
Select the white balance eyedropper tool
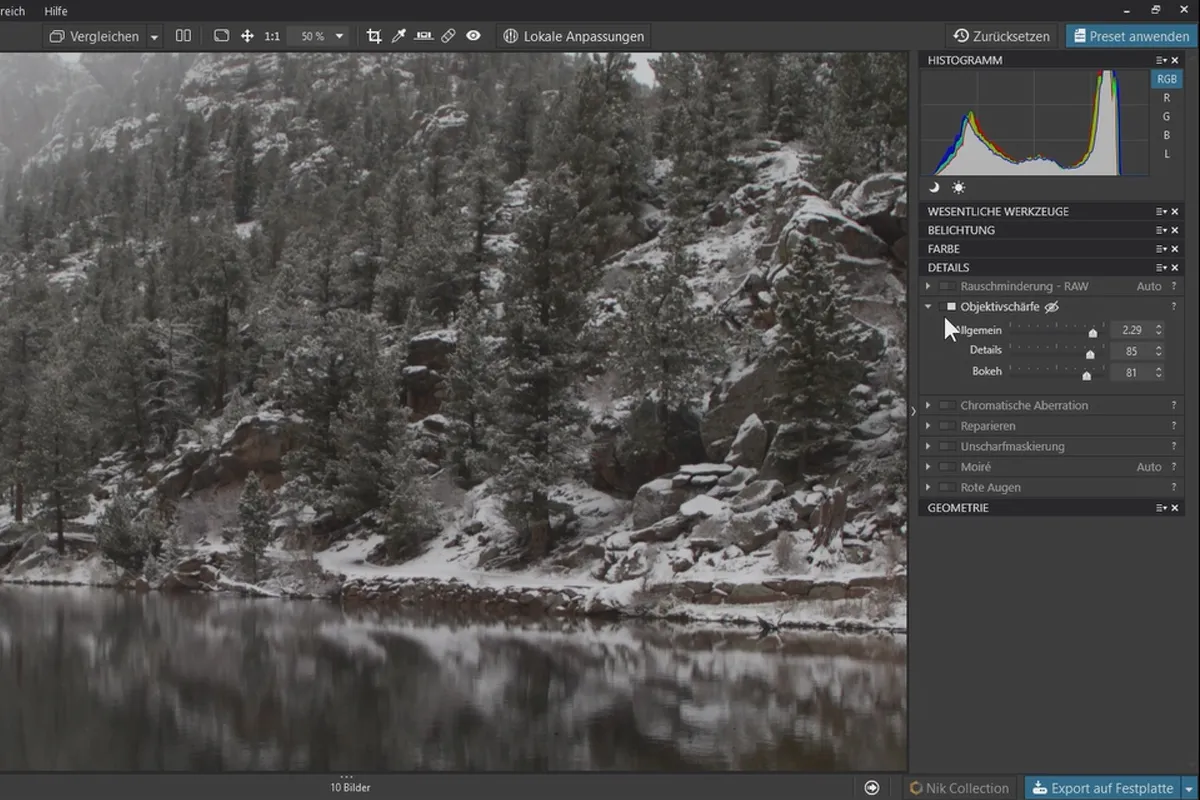[398, 36]
